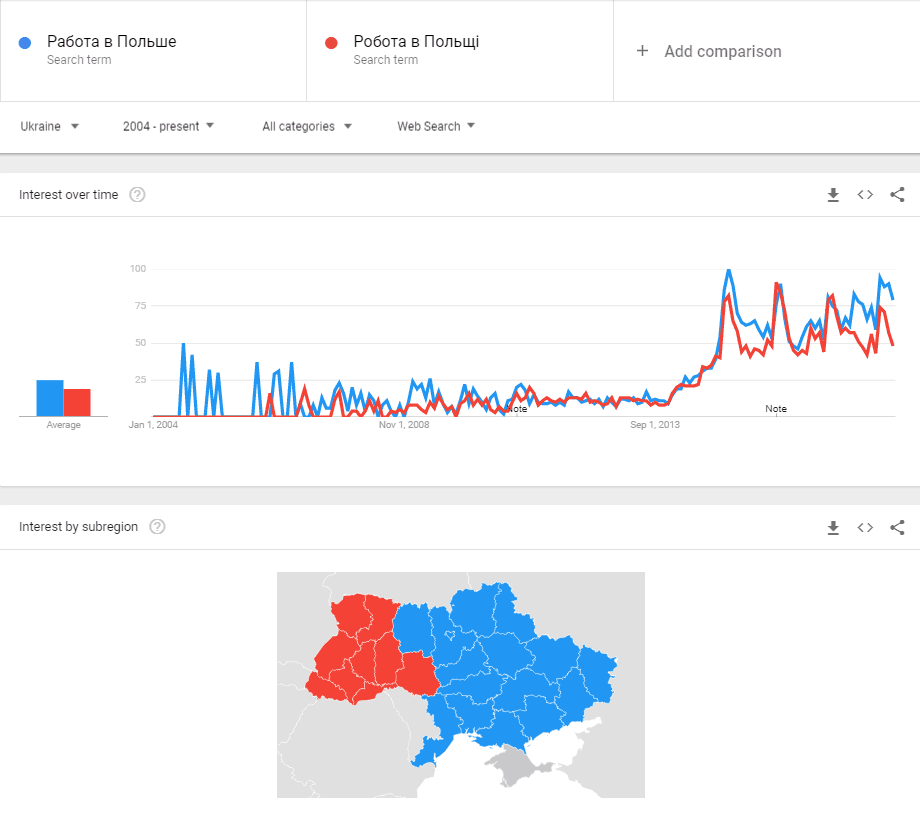The image size is (920, 818).
Task: Share the Interest by subregion map
Action: 897,527
